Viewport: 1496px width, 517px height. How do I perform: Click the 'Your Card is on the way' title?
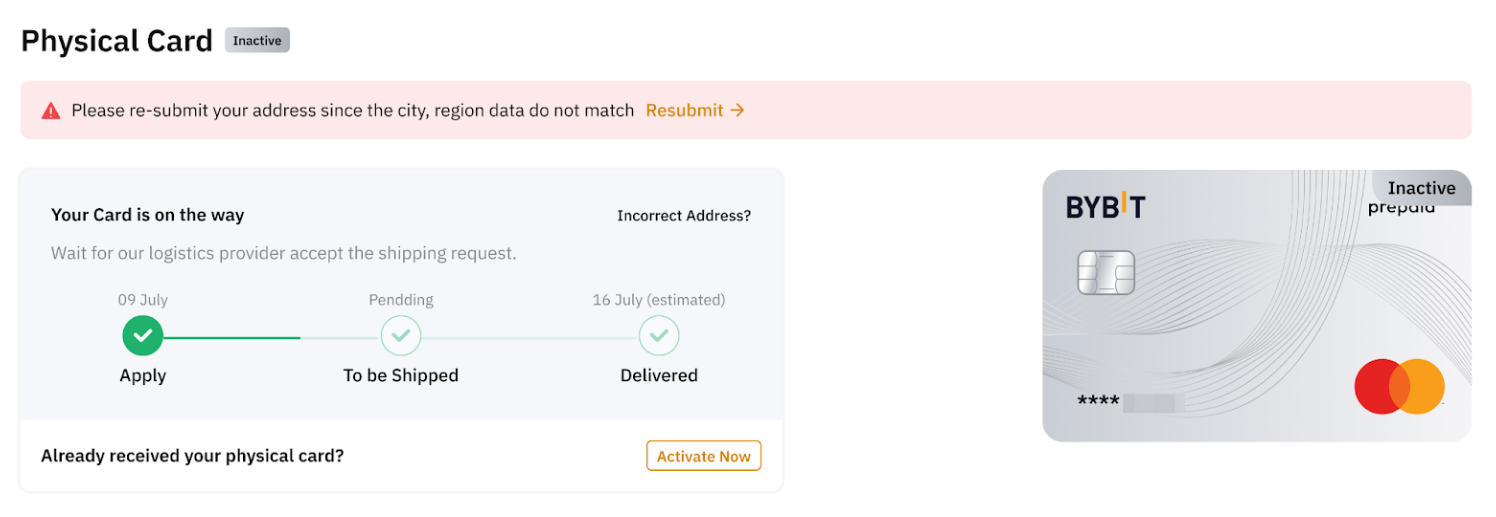(x=147, y=215)
